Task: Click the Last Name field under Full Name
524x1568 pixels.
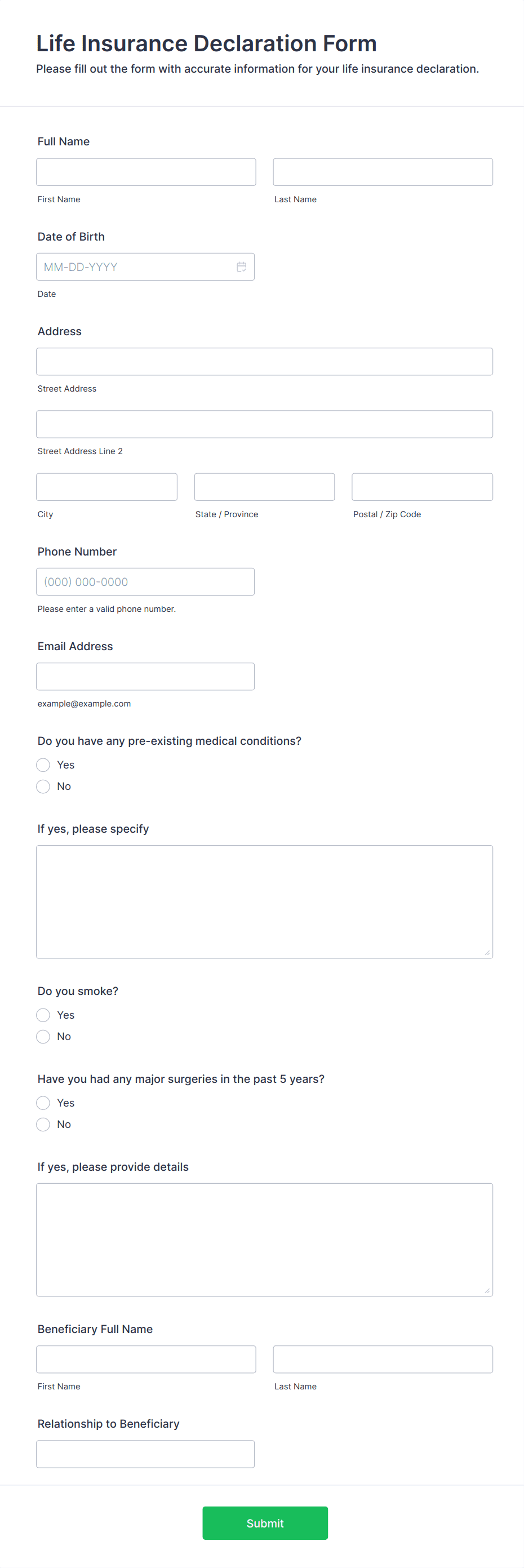Action: (x=383, y=172)
